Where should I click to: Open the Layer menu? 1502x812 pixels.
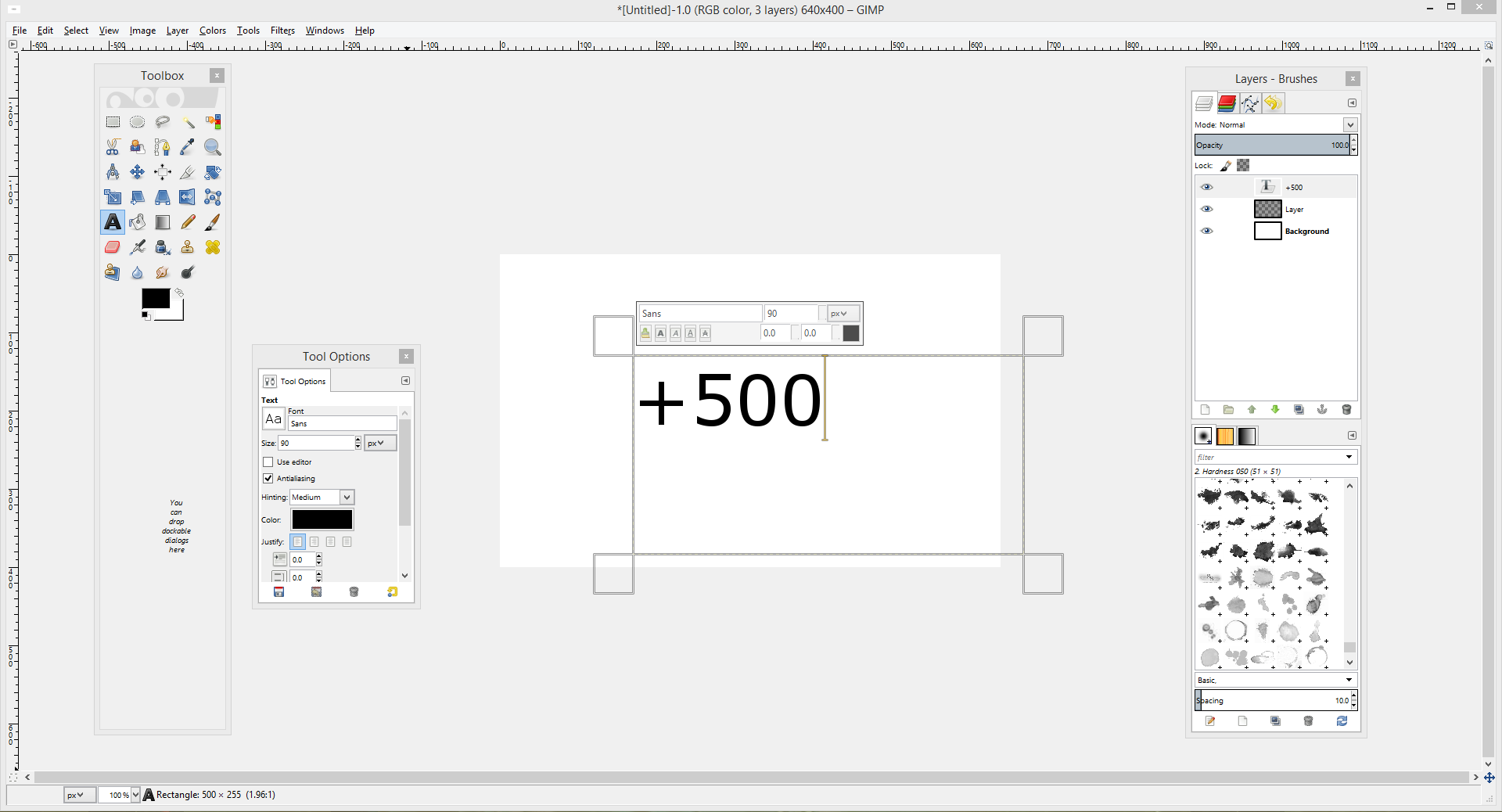pos(178,31)
